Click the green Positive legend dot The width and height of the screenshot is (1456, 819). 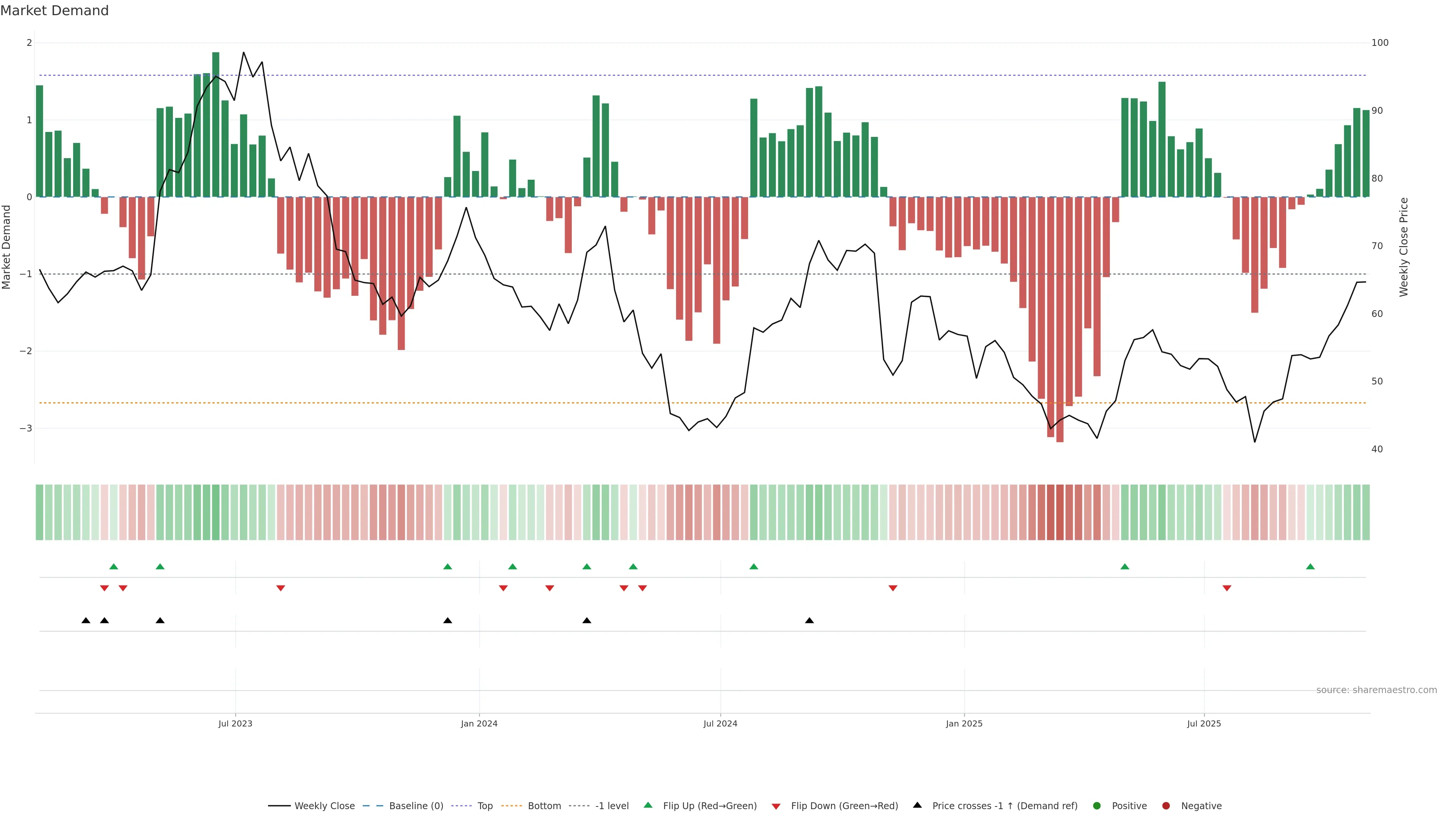click(x=1097, y=805)
